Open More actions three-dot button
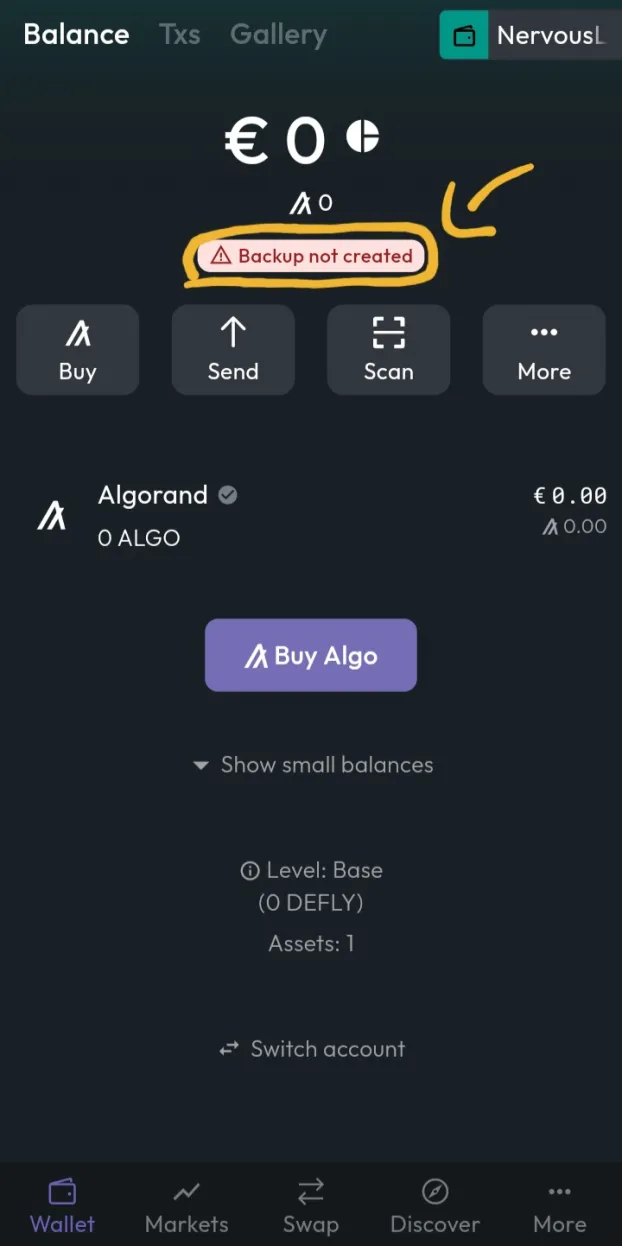Image resolution: width=622 pixels, height=1246 pixels. pyautogui.click(x=544, y=350)
